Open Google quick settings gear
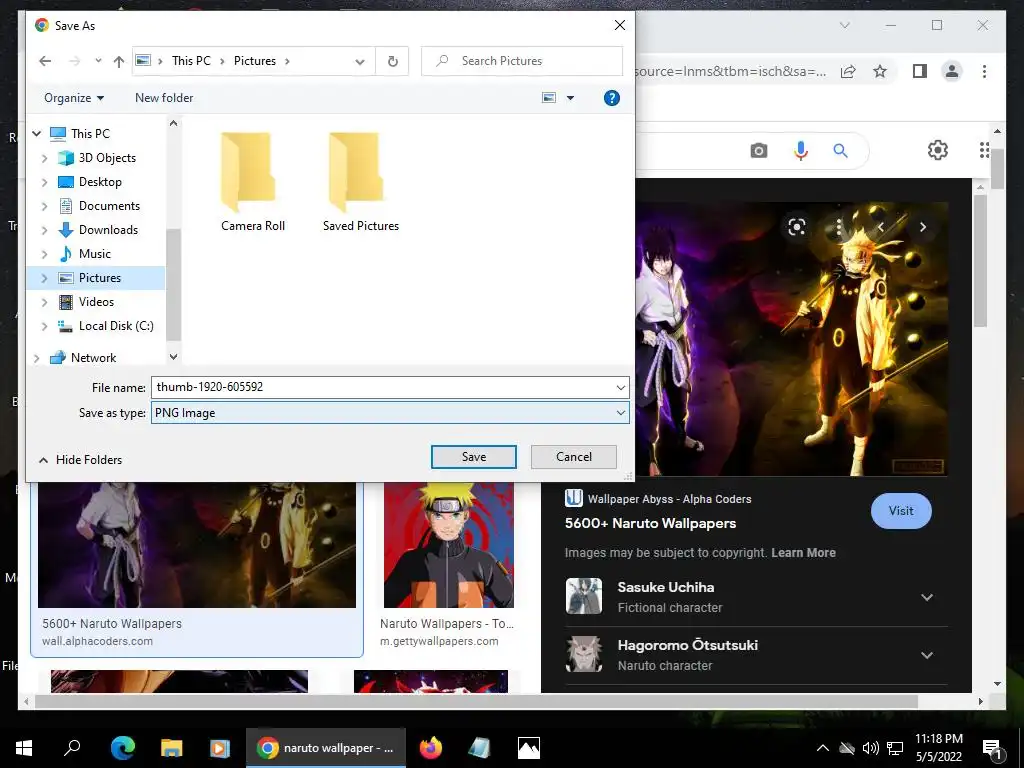Image resolution: width=1024 pixels, height=768 pixels. 937,150
